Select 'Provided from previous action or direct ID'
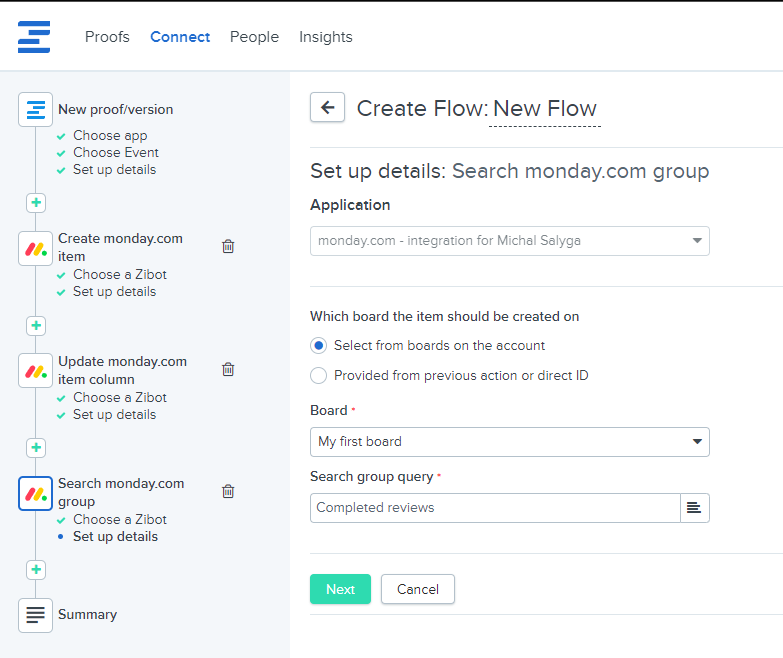783x658 pixels. click(x=319, y=376)
